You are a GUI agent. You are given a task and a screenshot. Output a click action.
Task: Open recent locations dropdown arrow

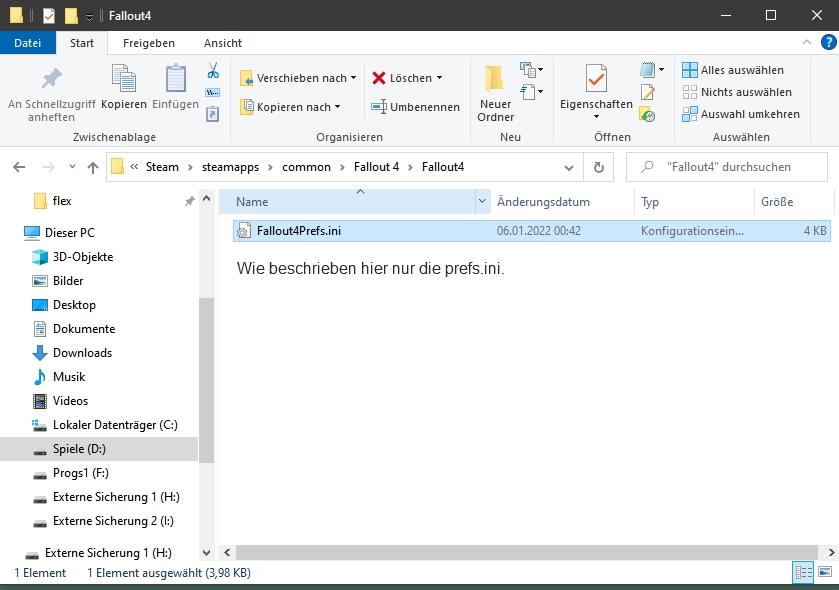click(72, 167)
